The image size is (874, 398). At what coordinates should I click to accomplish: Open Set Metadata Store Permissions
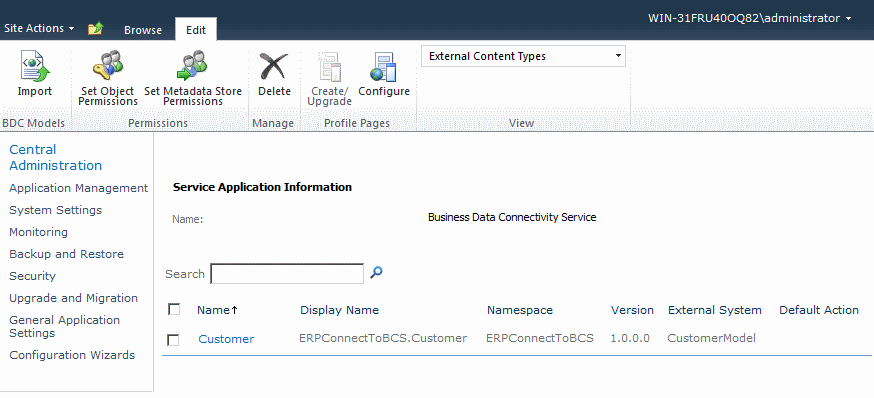[193, 79]
